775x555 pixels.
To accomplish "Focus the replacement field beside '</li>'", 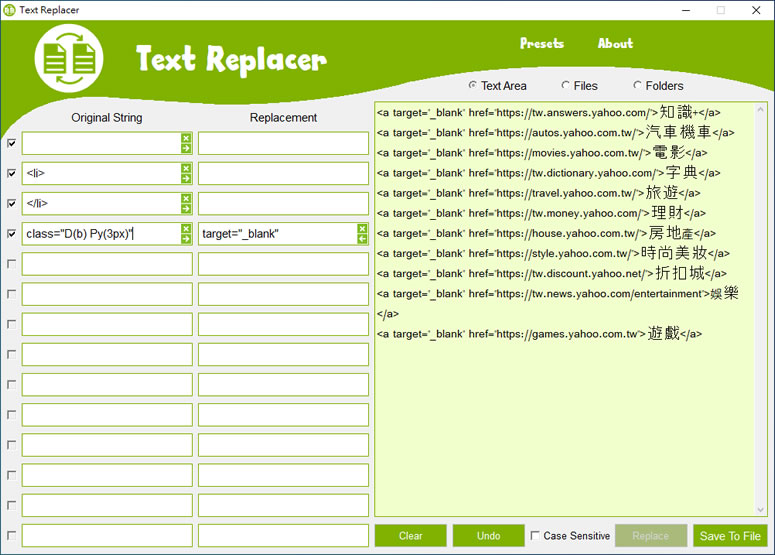I will click(x=283, y=204).
